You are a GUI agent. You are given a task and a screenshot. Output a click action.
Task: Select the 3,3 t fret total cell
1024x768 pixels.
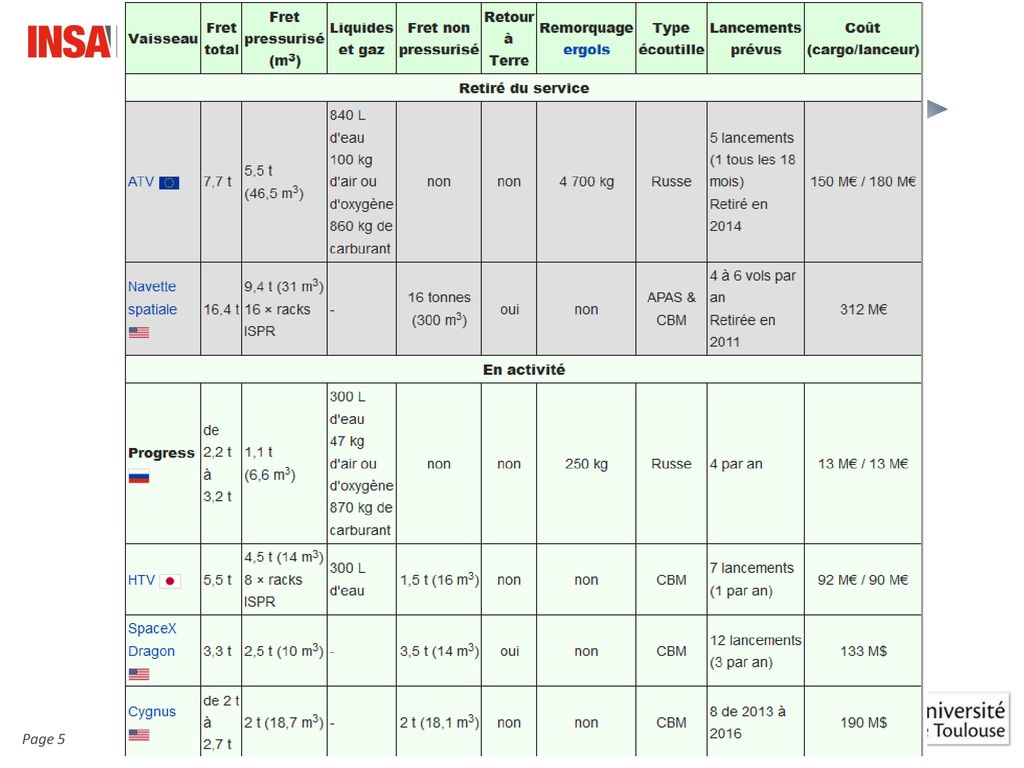[x=221, y=651]
